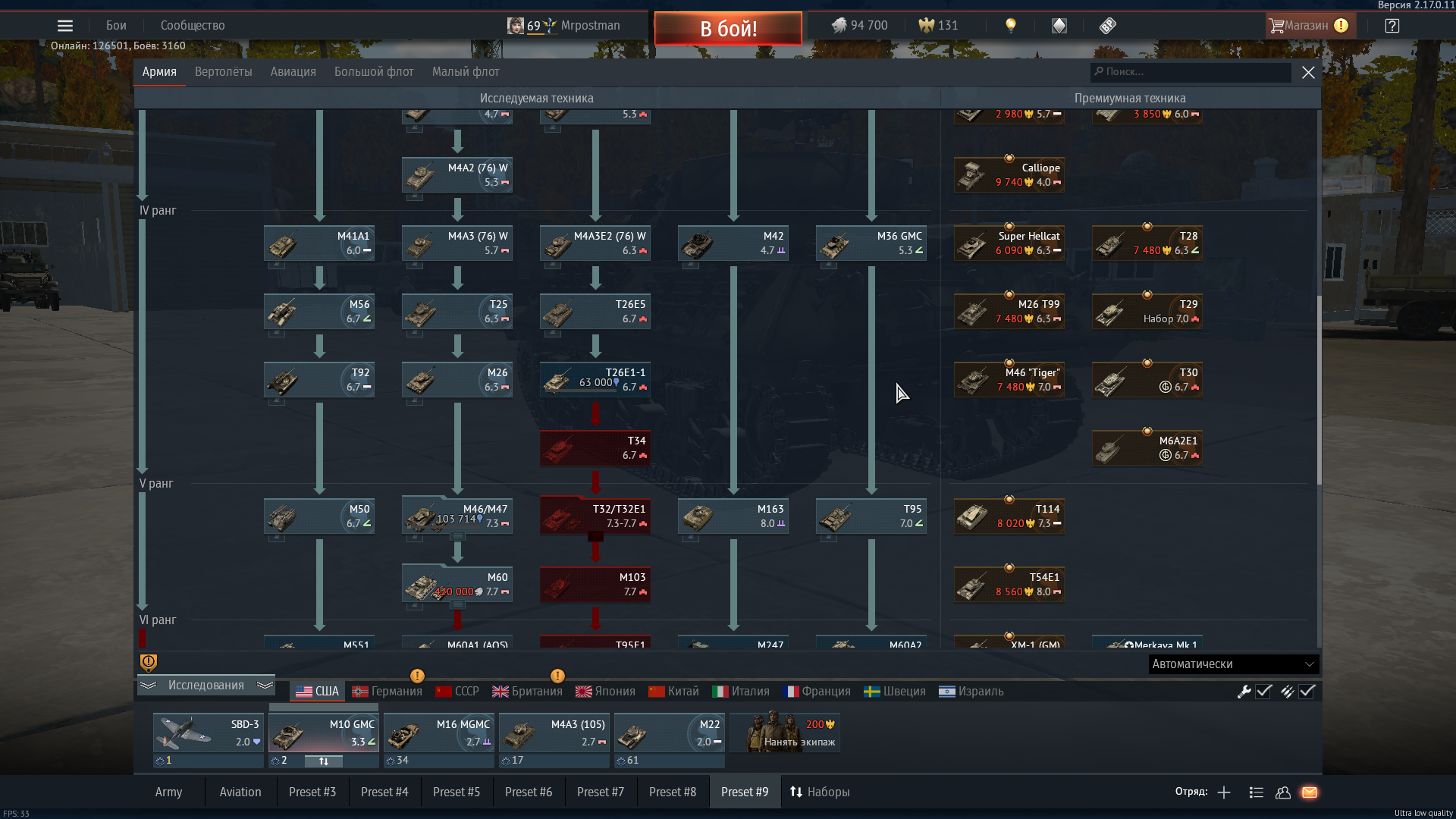Expand the M46/M47 group handle
The image size is (1456, 819).
click(x=457, y=537)
